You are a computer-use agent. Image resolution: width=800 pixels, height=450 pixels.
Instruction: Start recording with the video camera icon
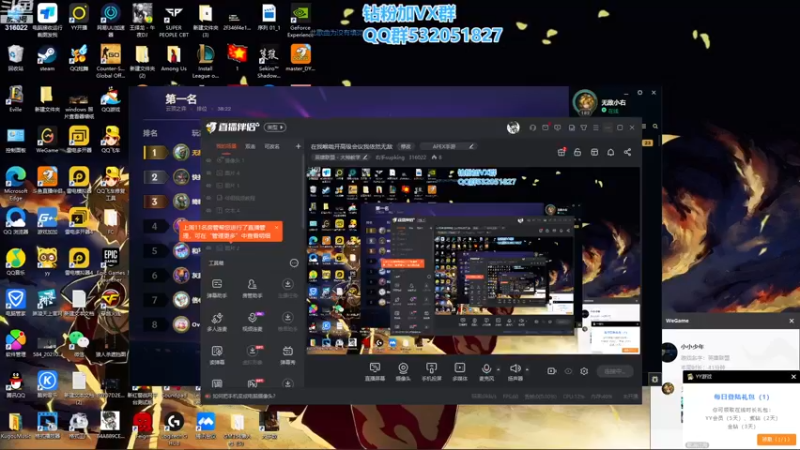pos(552,371)
